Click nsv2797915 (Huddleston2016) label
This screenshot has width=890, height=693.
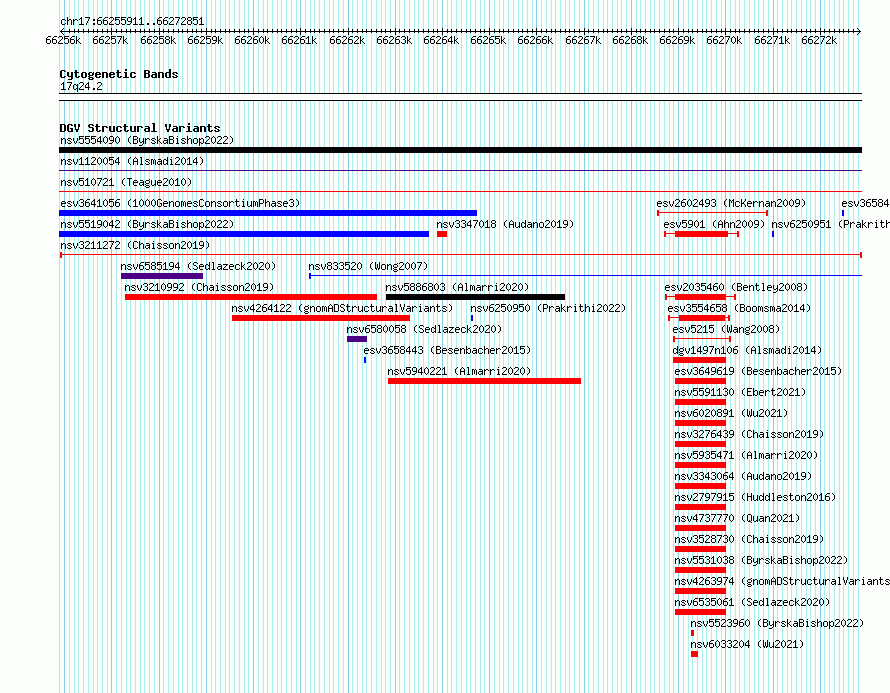click(755, 497)
